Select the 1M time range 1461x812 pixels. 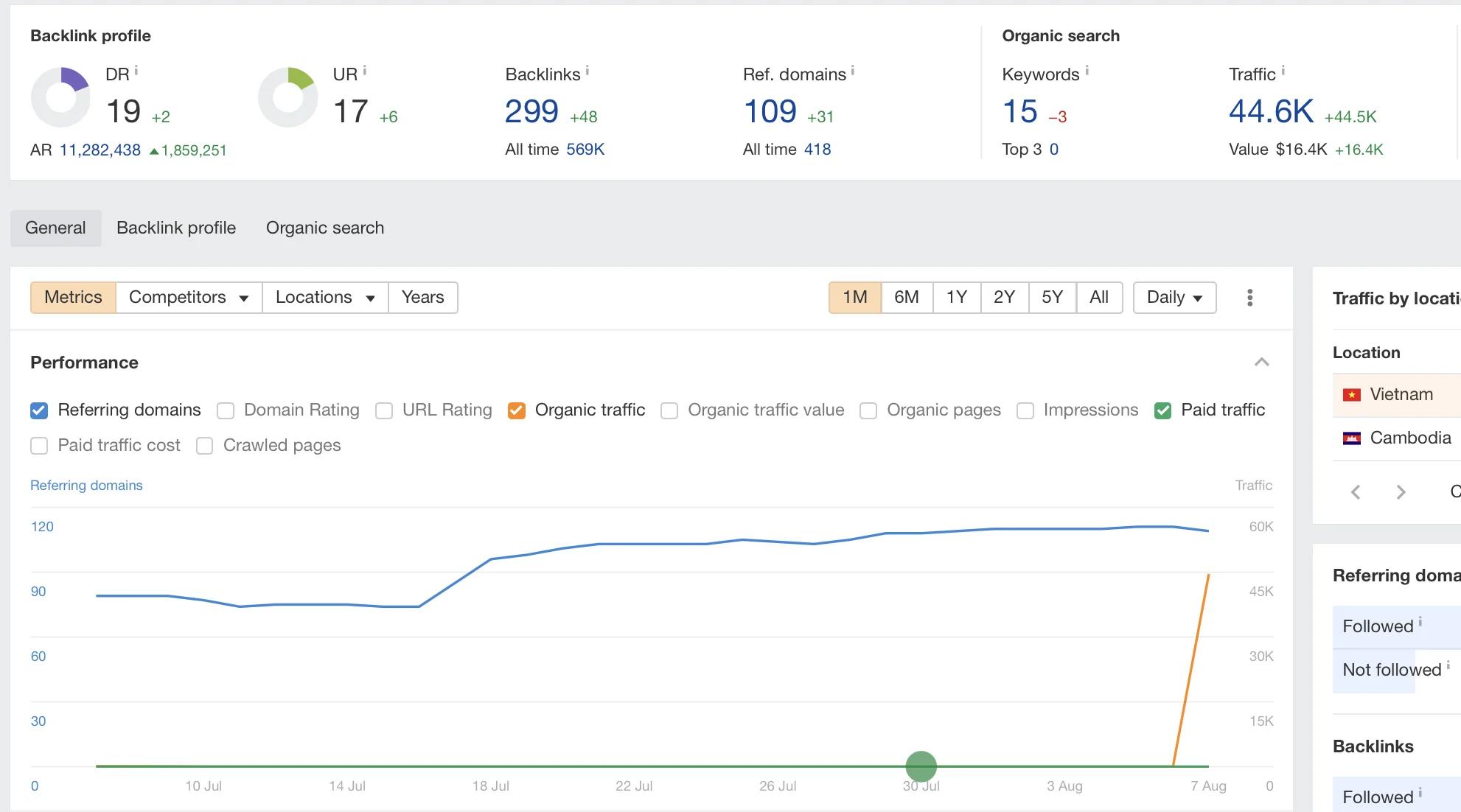(855, 298)
